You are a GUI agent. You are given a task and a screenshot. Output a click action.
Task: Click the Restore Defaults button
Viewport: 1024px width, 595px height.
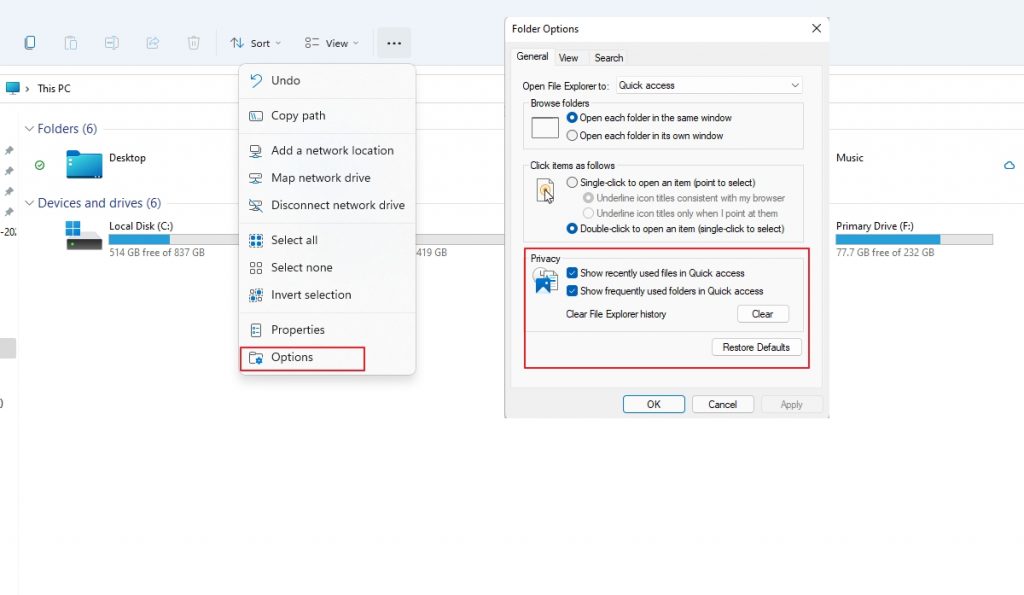click(x=759, y=347)
